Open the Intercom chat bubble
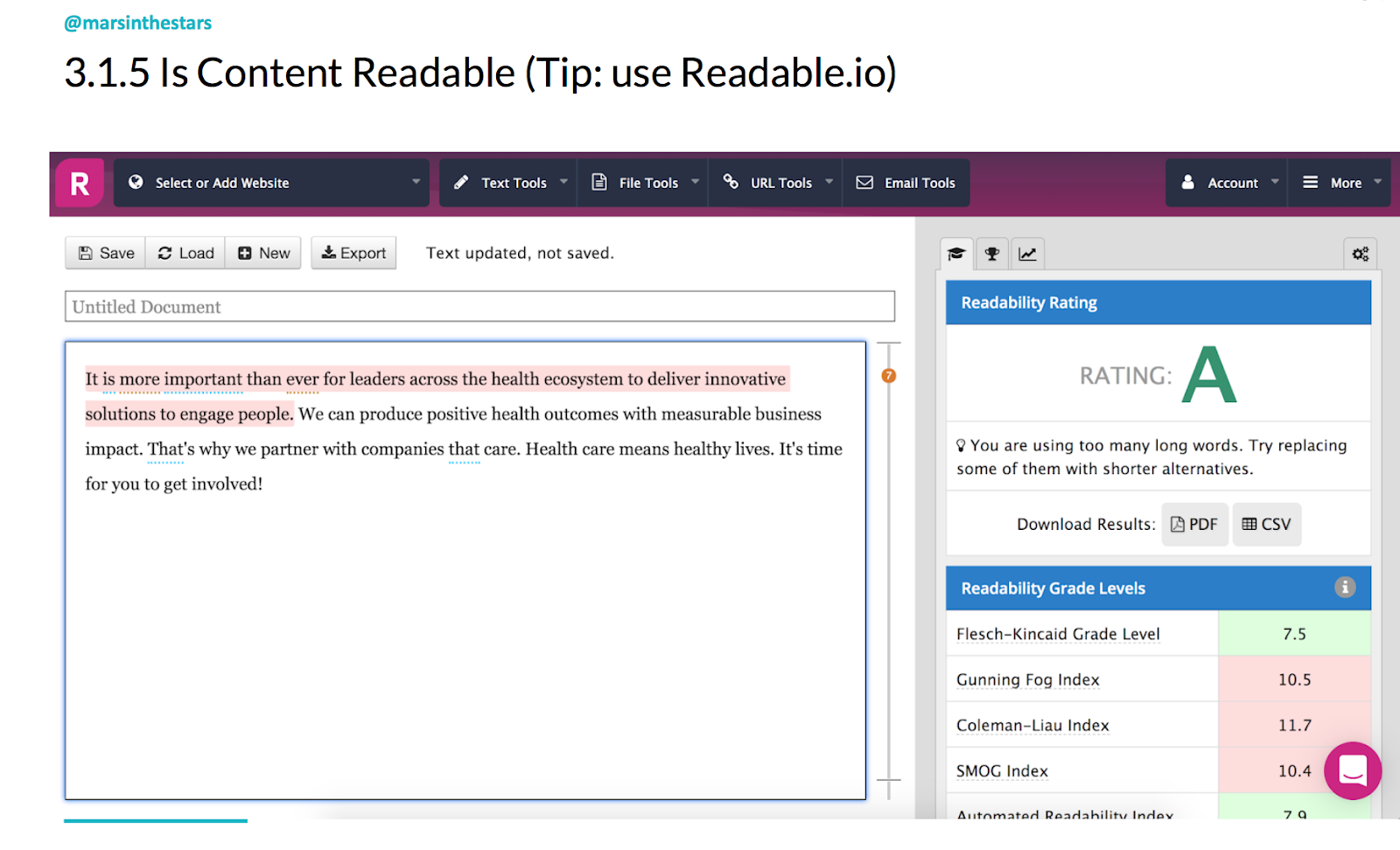Screen dimensions: 1400x850 [x=1353, y=771]
